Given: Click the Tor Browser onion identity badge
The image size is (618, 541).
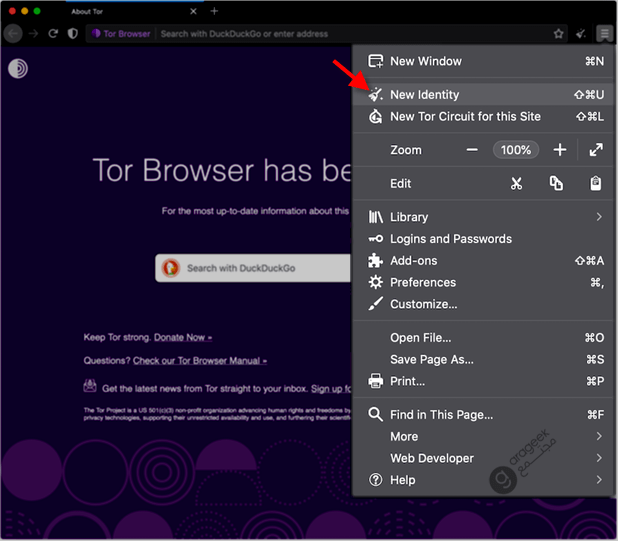Looking at the screenshot, I should (121, 33).
